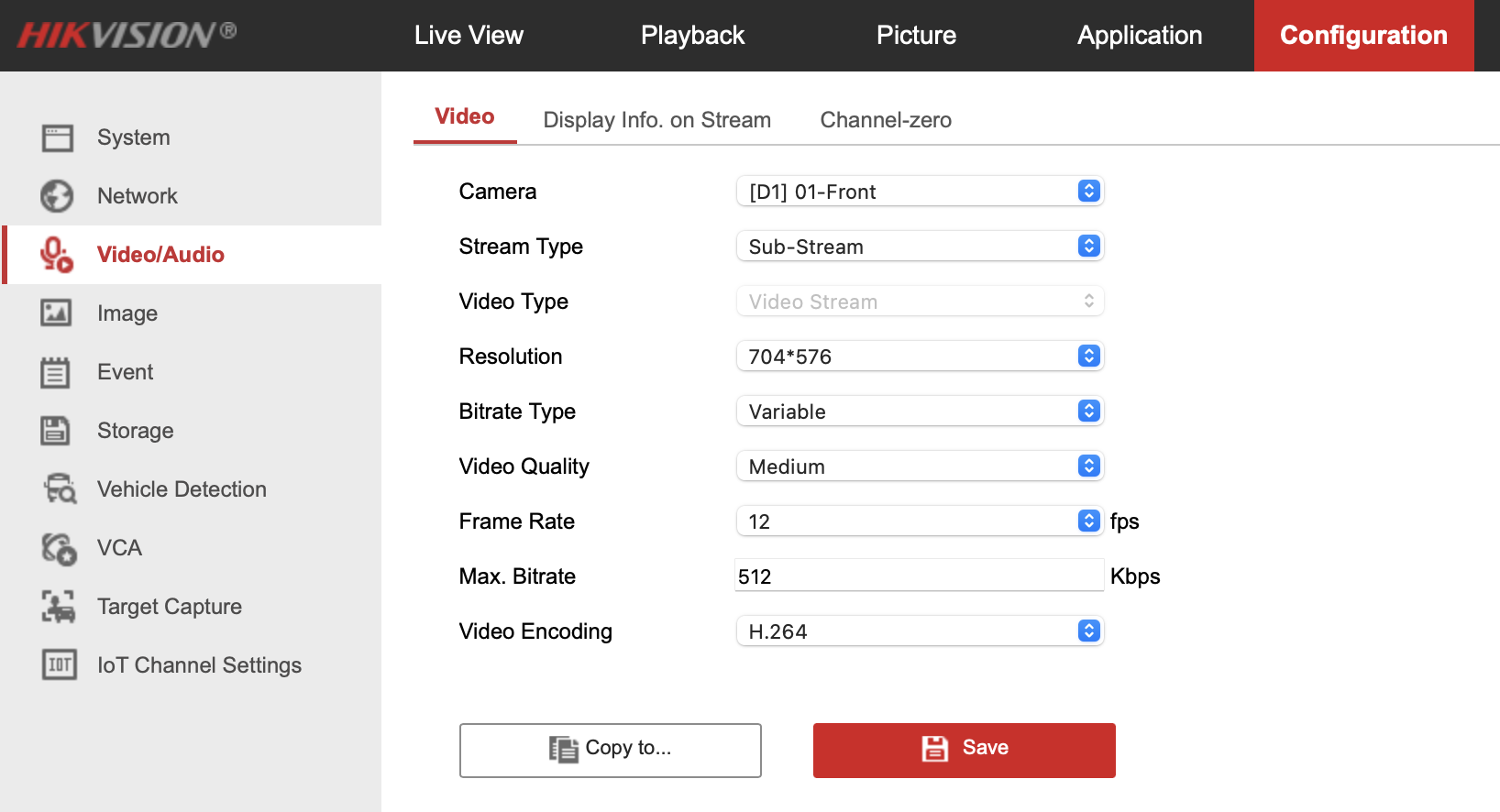Switch to Display Info. on Stream tab
The image size is (1500, 812).
[656, 120]
